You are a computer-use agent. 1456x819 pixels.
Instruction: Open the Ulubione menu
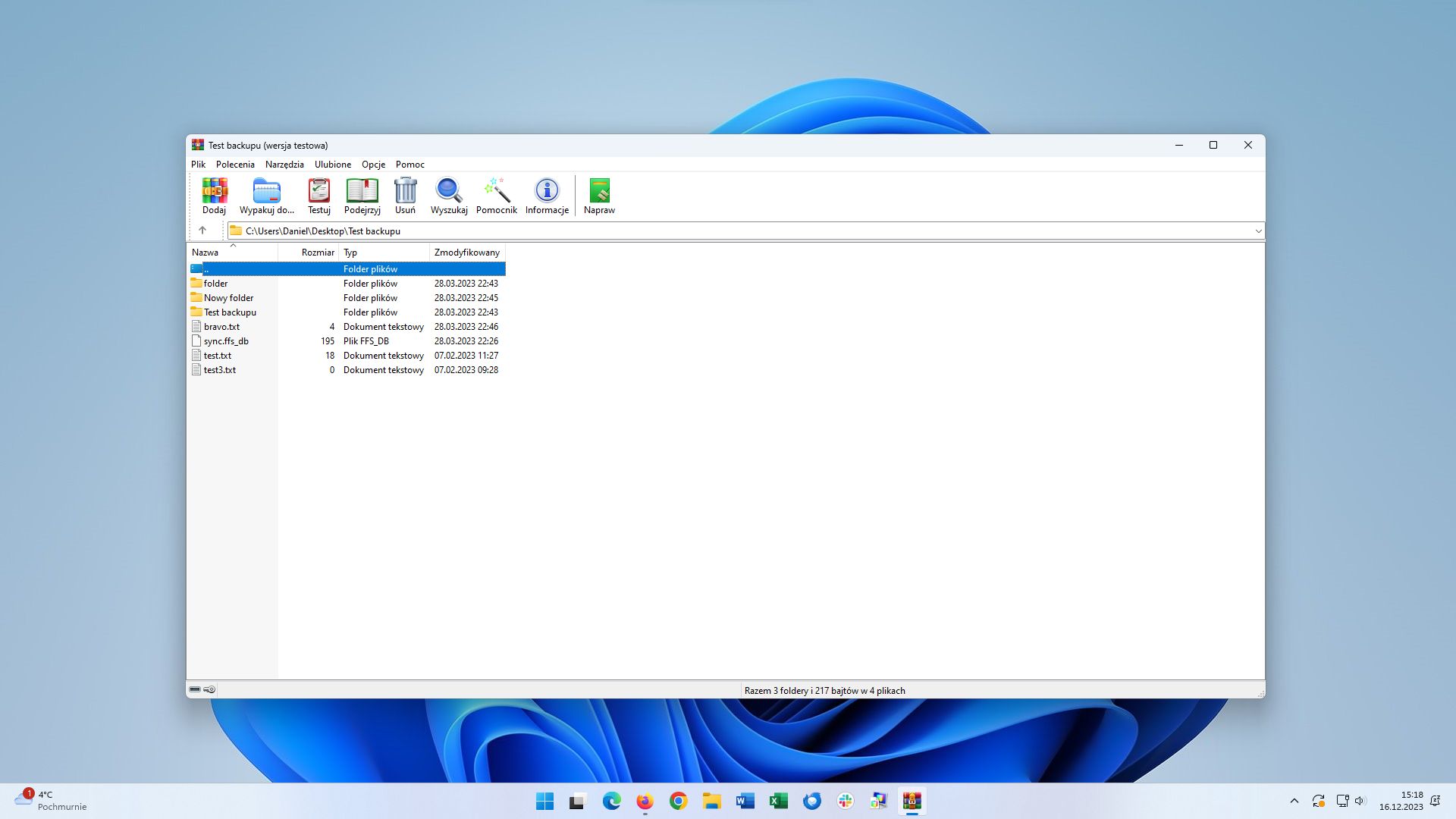[333, 165]
